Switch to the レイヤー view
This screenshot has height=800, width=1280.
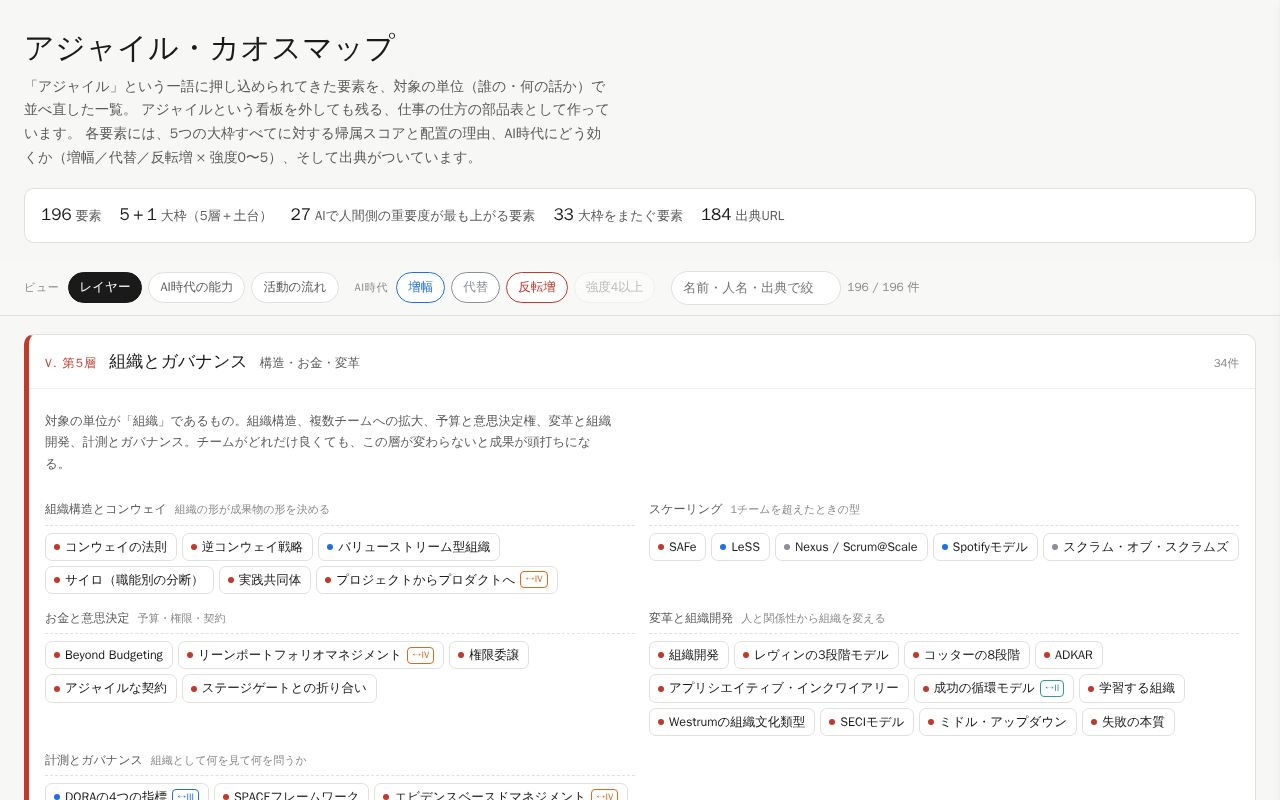click(105, 287)
